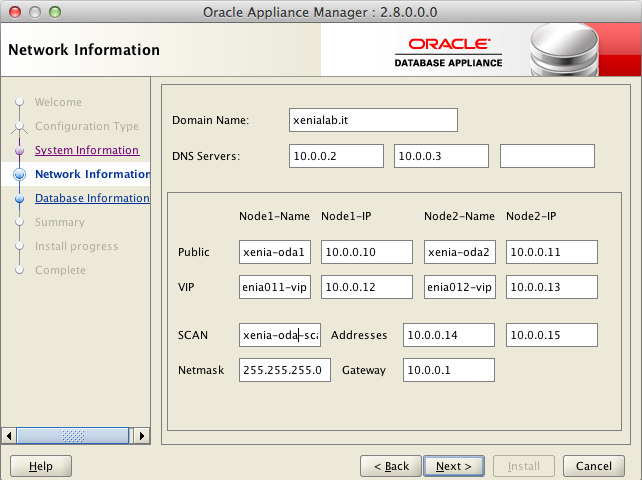The height and width of the screenshot is (480, 642).
Task: Click the System Information step bullet icon
Action: pyautogui.click(x=19, y=150)
